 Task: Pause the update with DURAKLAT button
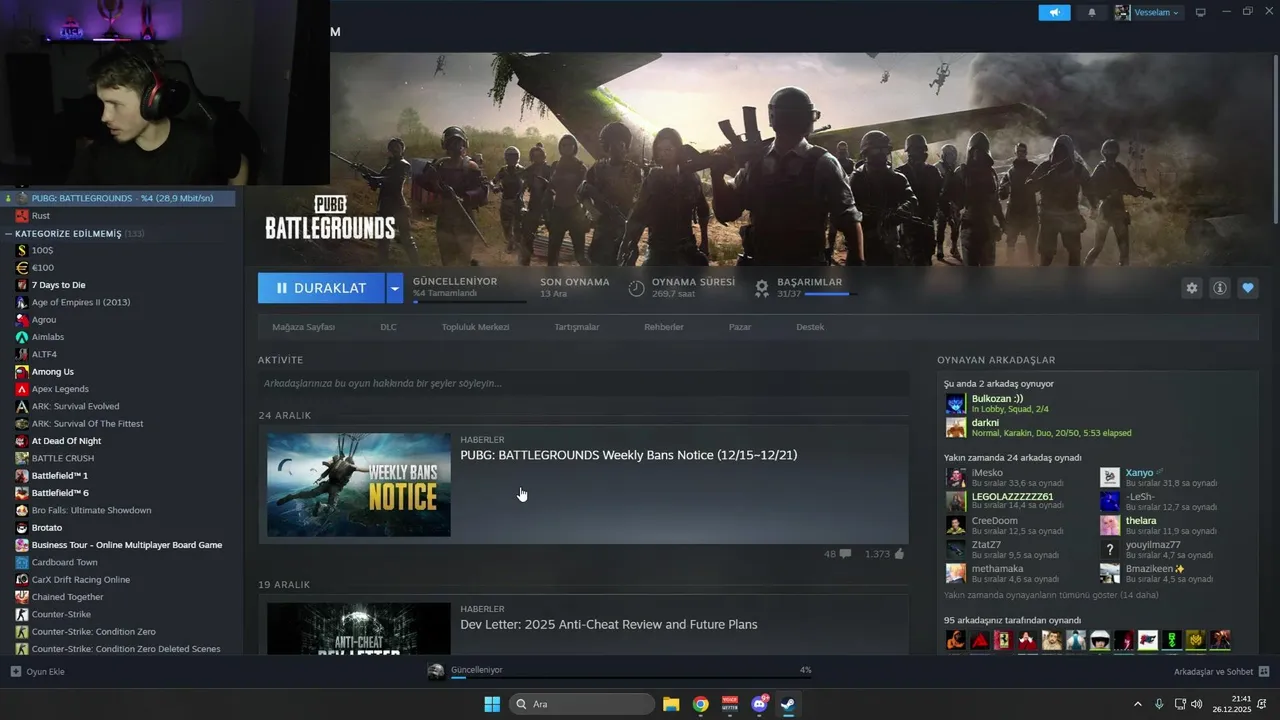coord(321,288)
